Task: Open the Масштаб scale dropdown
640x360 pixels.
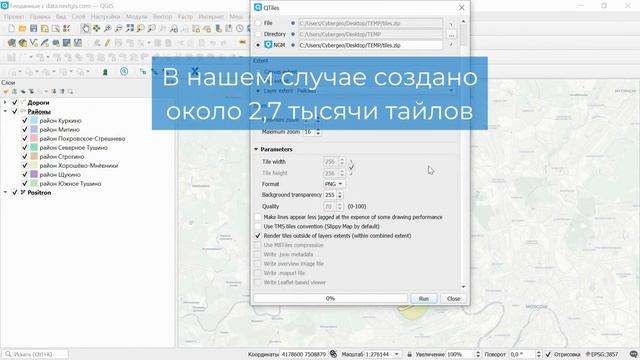Action: click(x=396, y=354)
